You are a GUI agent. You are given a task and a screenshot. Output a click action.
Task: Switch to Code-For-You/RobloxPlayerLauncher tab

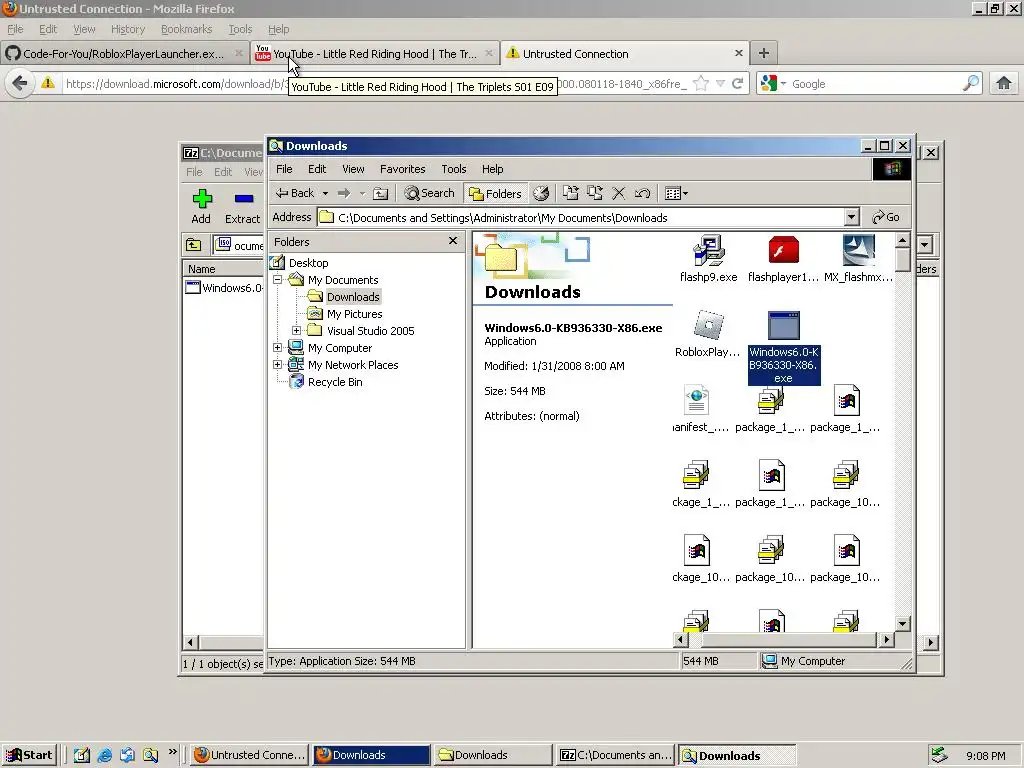coord(123,54)
